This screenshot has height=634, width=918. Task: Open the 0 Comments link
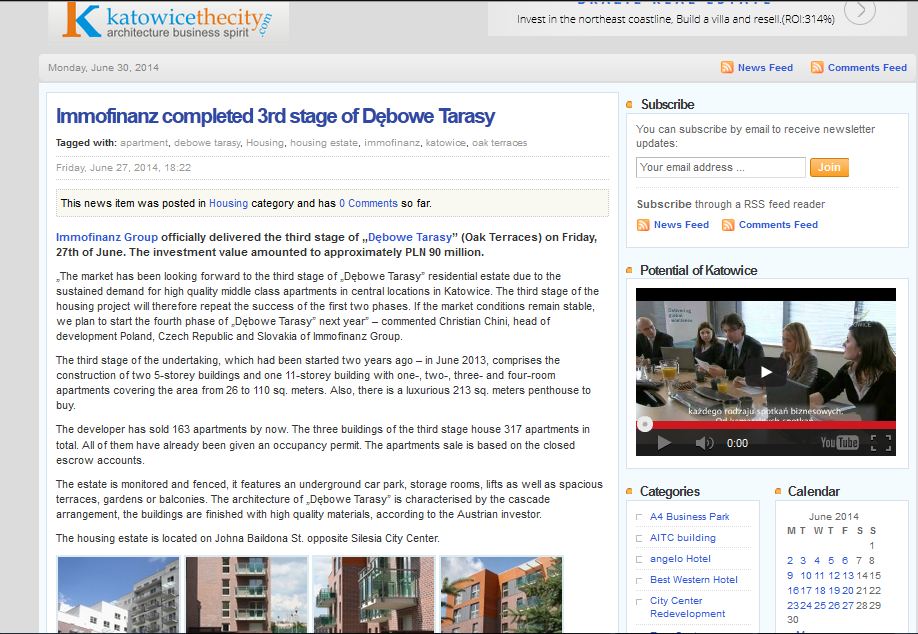368,203
